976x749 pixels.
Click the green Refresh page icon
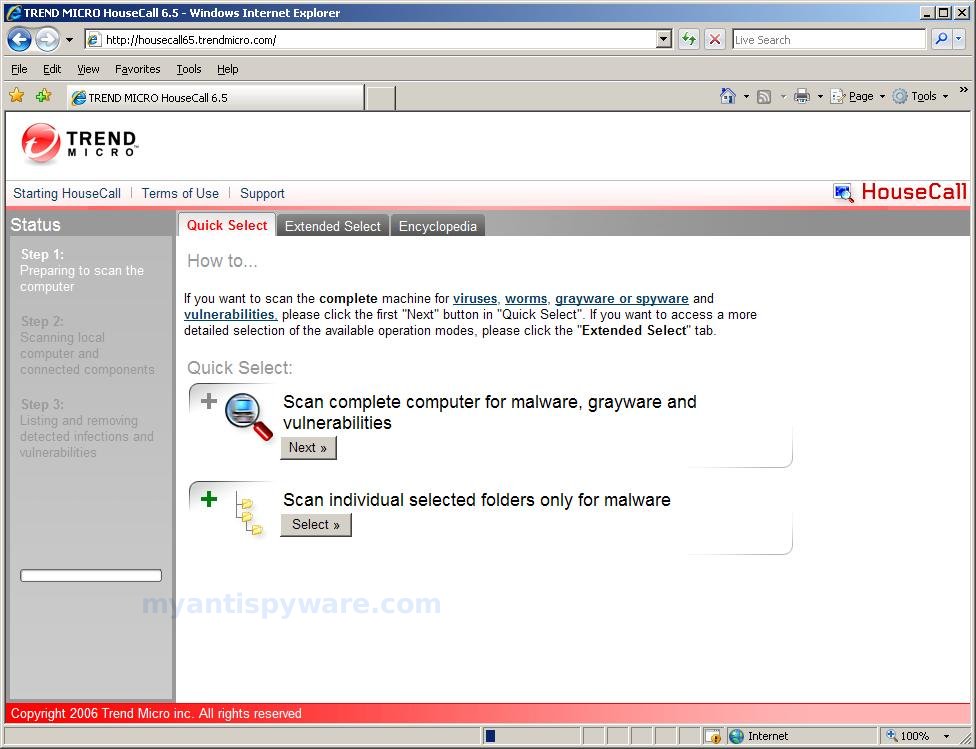(689, 40)
